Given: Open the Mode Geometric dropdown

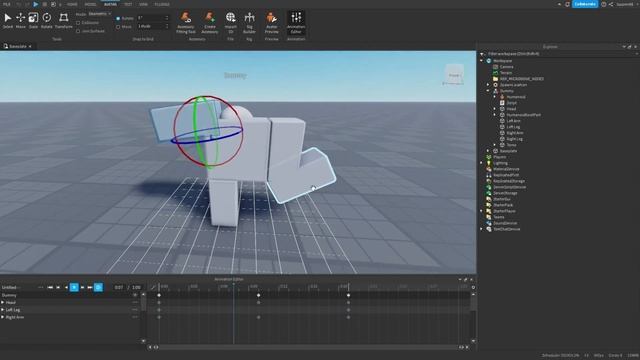Looking at the screenshot, I should [100, 14].
